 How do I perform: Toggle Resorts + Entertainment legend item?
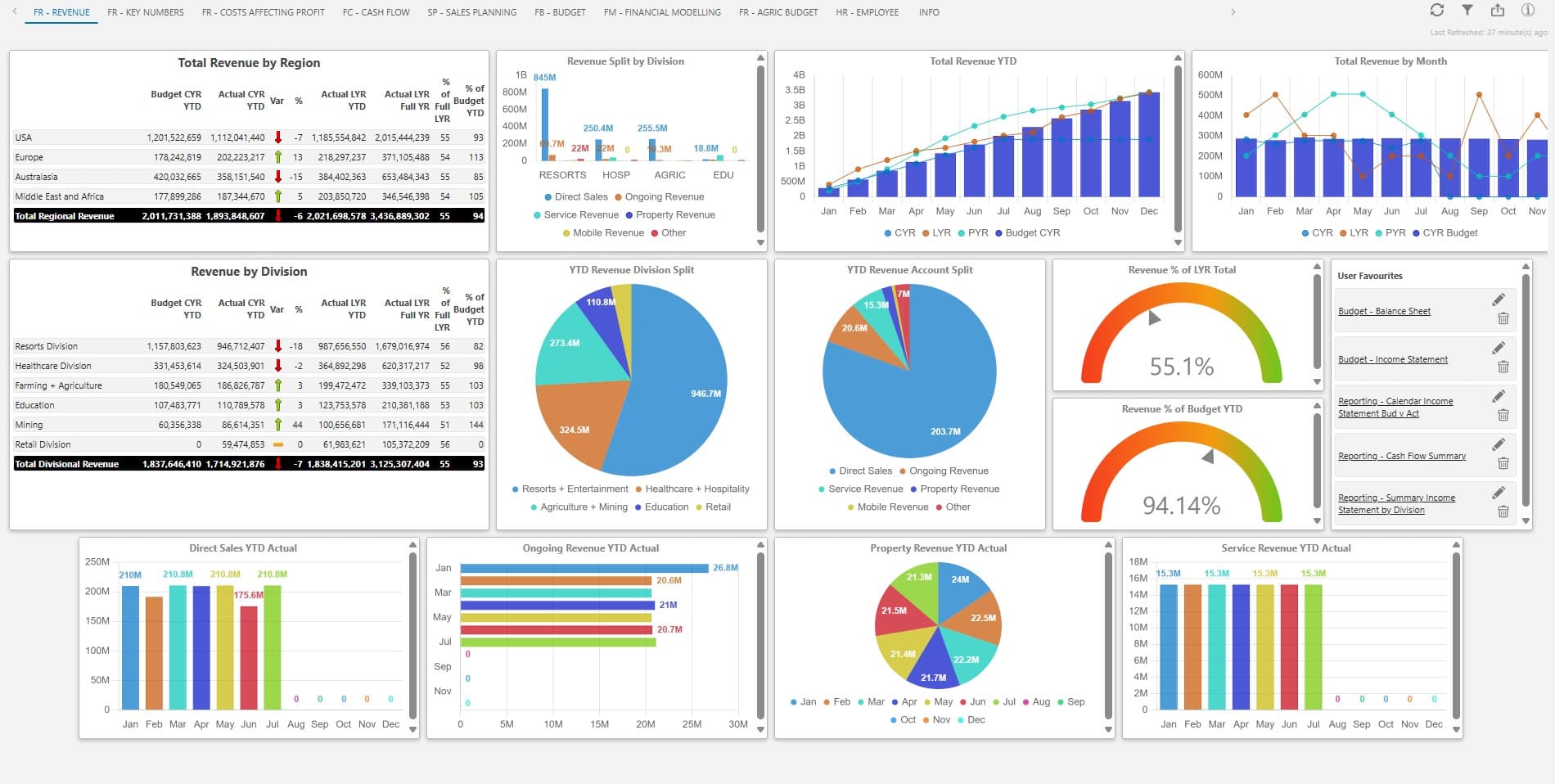tap(570, 489)
